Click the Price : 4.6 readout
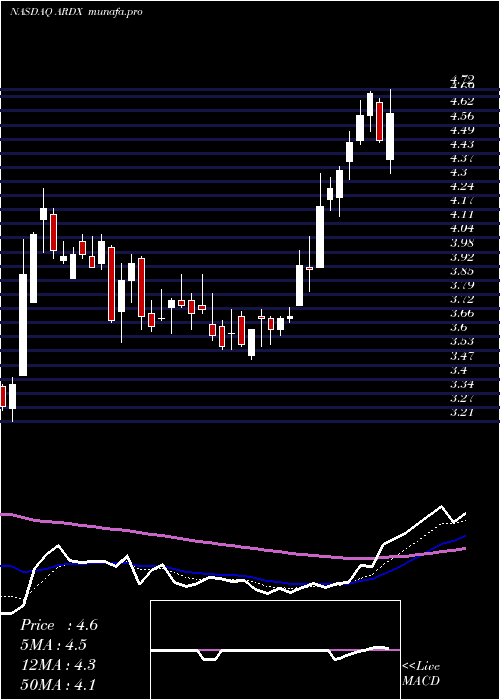 pyautogui.click(x=58, y=625)
